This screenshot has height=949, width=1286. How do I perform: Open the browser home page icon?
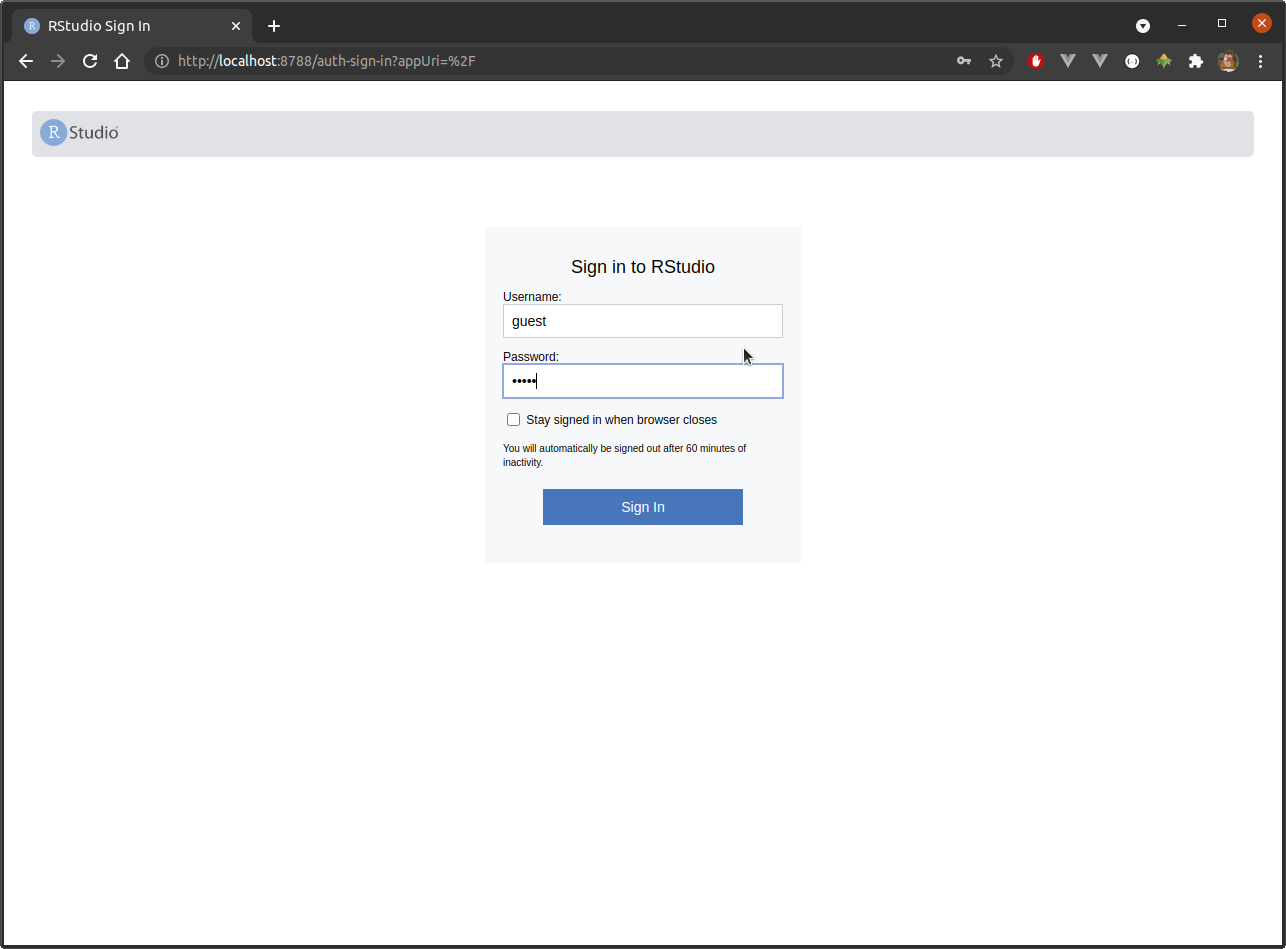pos(122,61)
